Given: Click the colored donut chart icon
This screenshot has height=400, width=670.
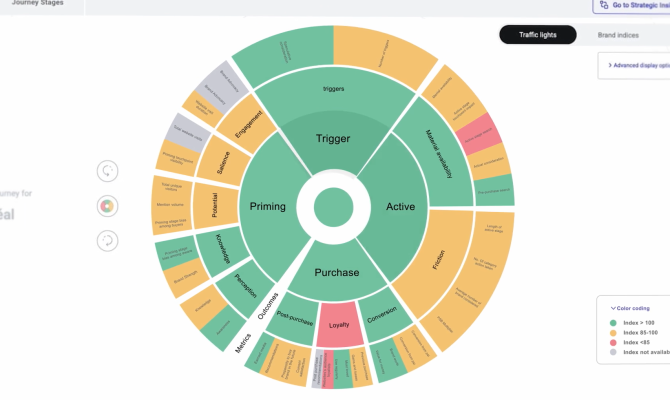Looking at the screenshot, I should coord(108,206).
